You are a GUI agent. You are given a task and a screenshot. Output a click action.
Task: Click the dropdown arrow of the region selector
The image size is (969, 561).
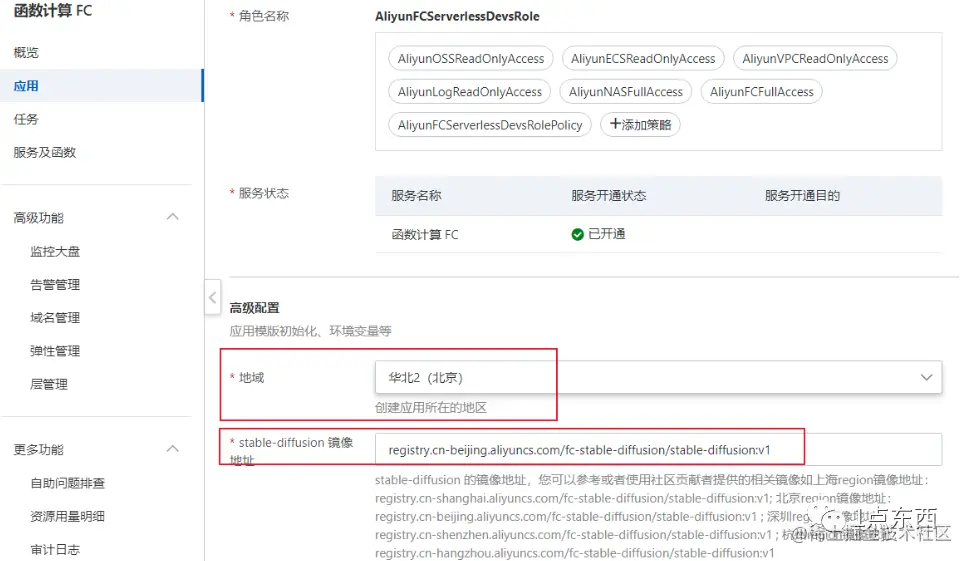(x=926, y=377)
